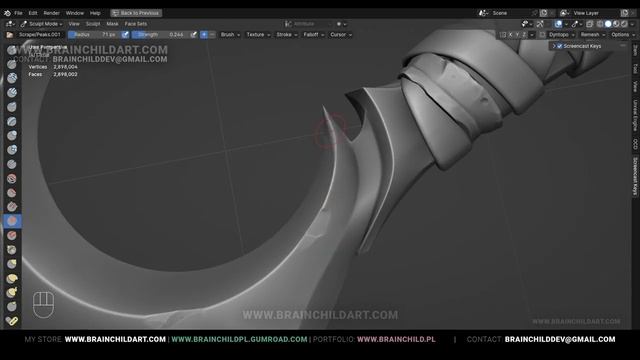The image size is (640, 360).
Task: Expand the Falloff settings dropdown
Action: tap(313, 35)
